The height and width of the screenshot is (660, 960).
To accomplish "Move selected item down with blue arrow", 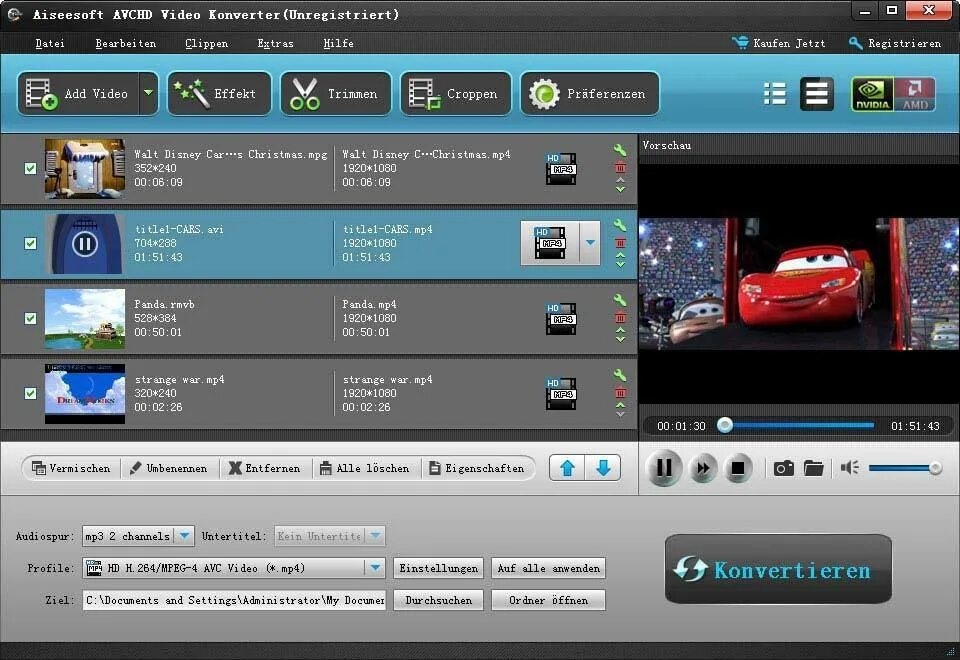I will pyautogui.click(x=603, y=468).
